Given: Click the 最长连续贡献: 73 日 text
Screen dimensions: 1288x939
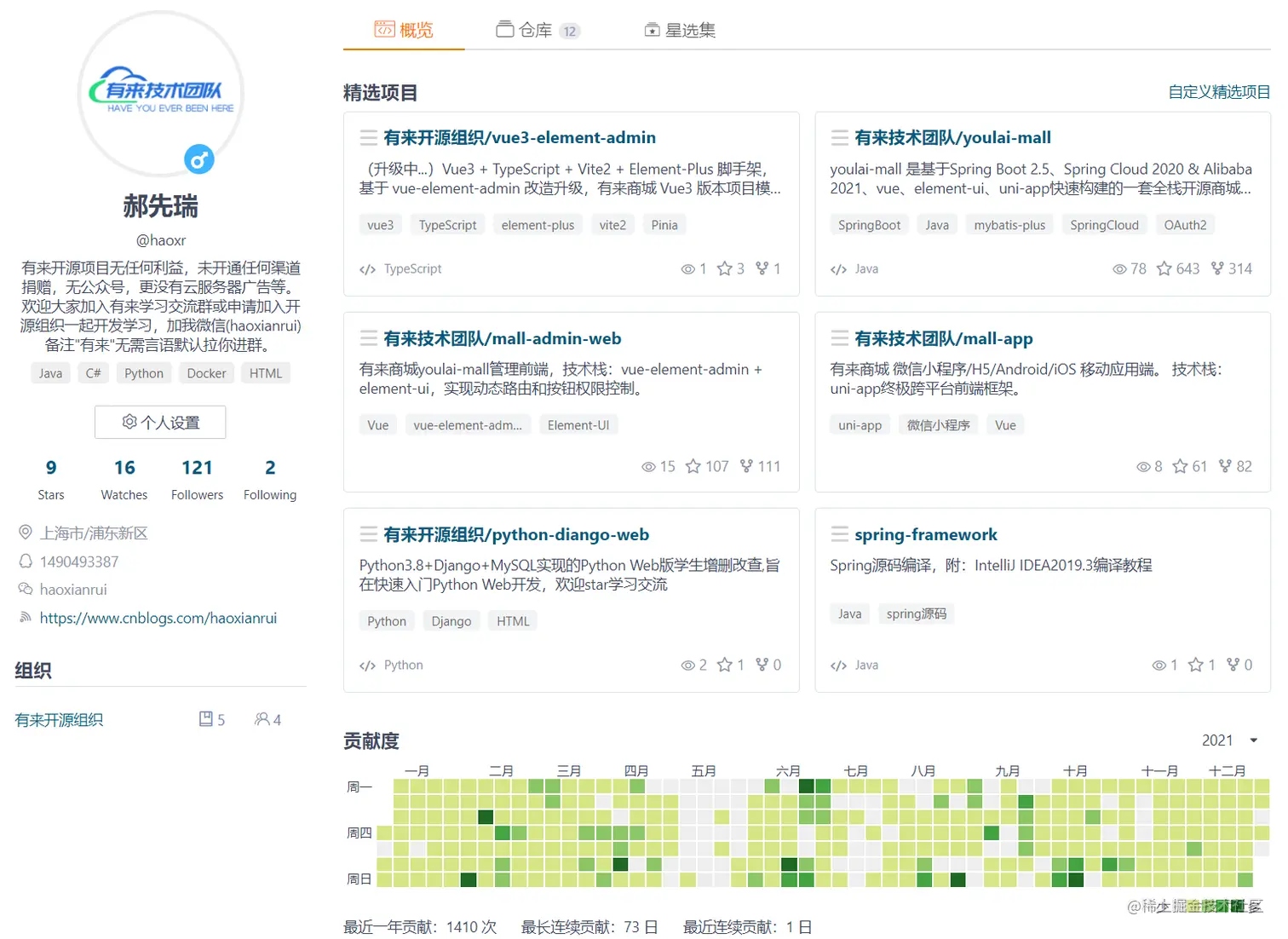Looking at the screenshot, I should point(589,927).
